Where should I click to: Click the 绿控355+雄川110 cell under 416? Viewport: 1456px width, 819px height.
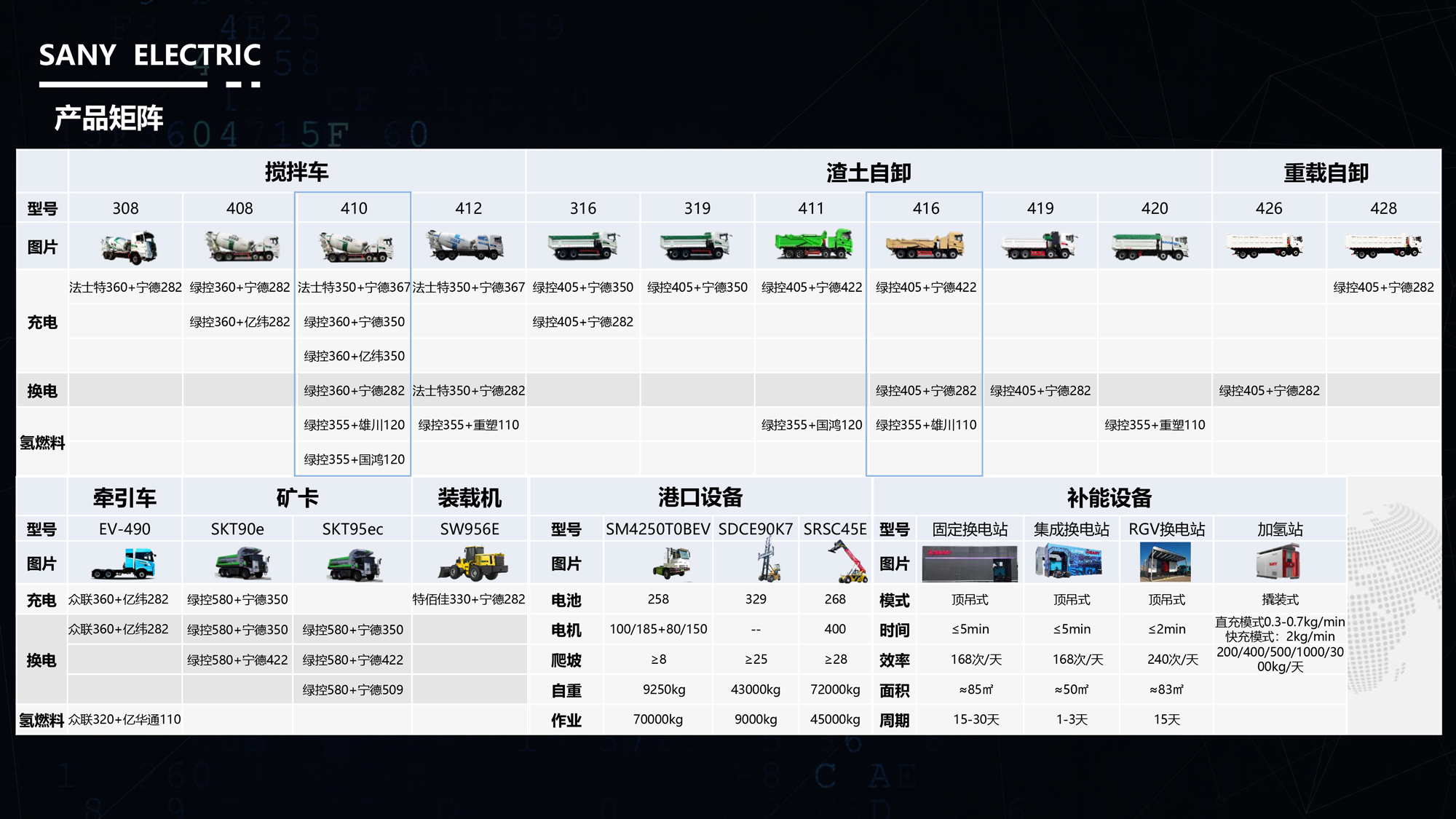(926, 425)
